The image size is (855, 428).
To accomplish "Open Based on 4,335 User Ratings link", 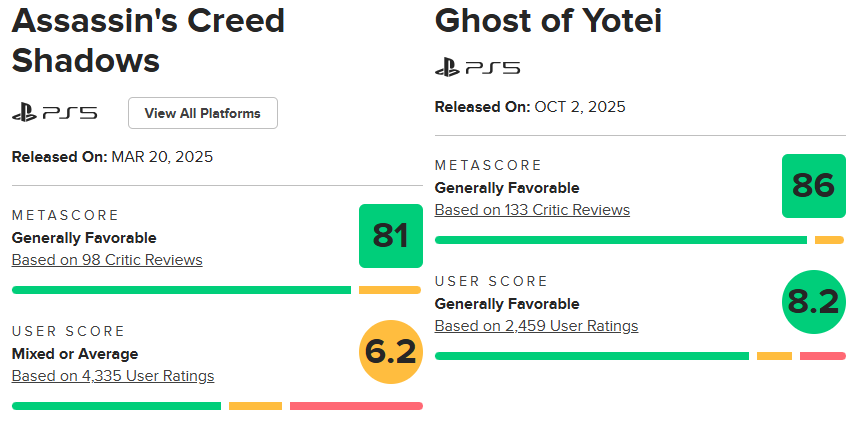I will tap(112, 376).
